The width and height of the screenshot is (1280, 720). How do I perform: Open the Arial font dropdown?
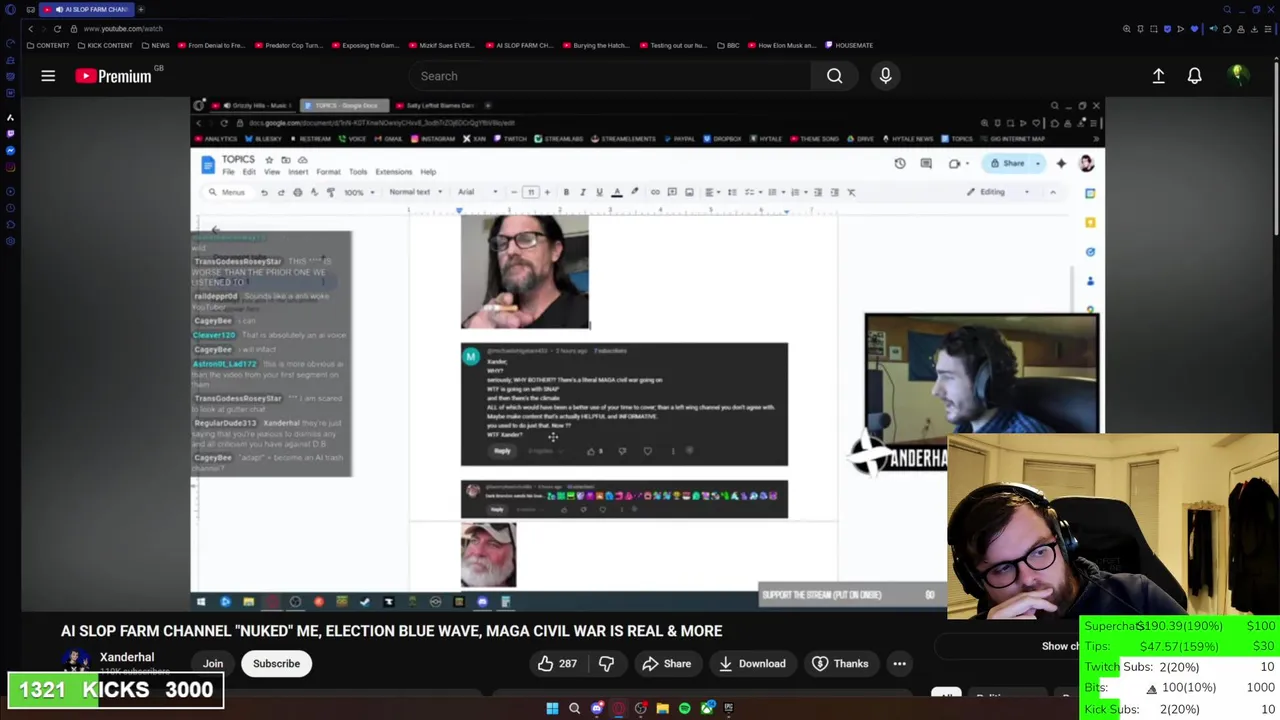[x=477, y=192]
